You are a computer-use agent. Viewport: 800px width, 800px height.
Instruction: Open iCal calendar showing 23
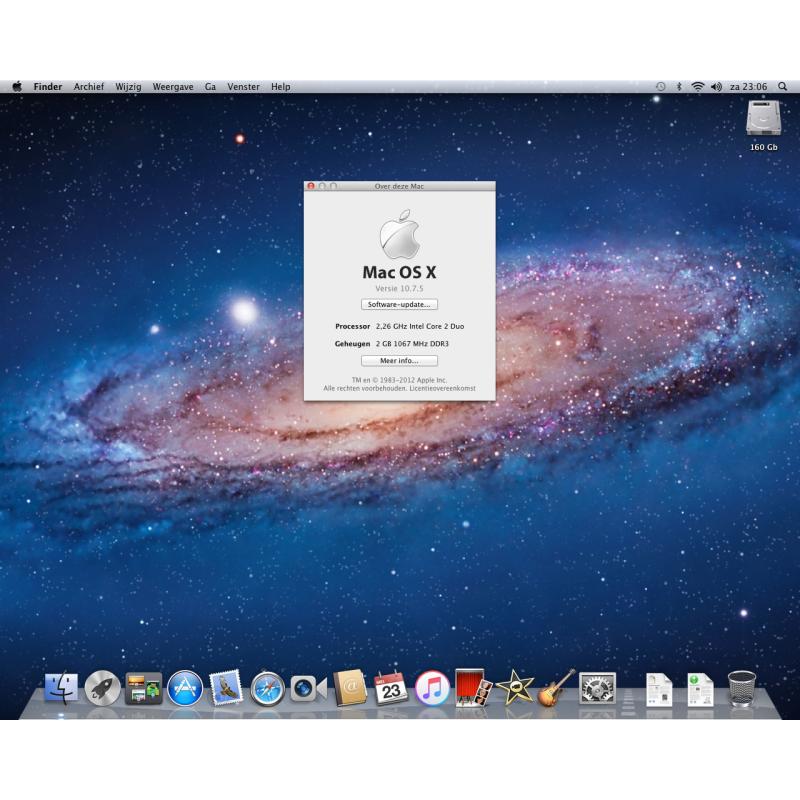click(x=391, y=688)
